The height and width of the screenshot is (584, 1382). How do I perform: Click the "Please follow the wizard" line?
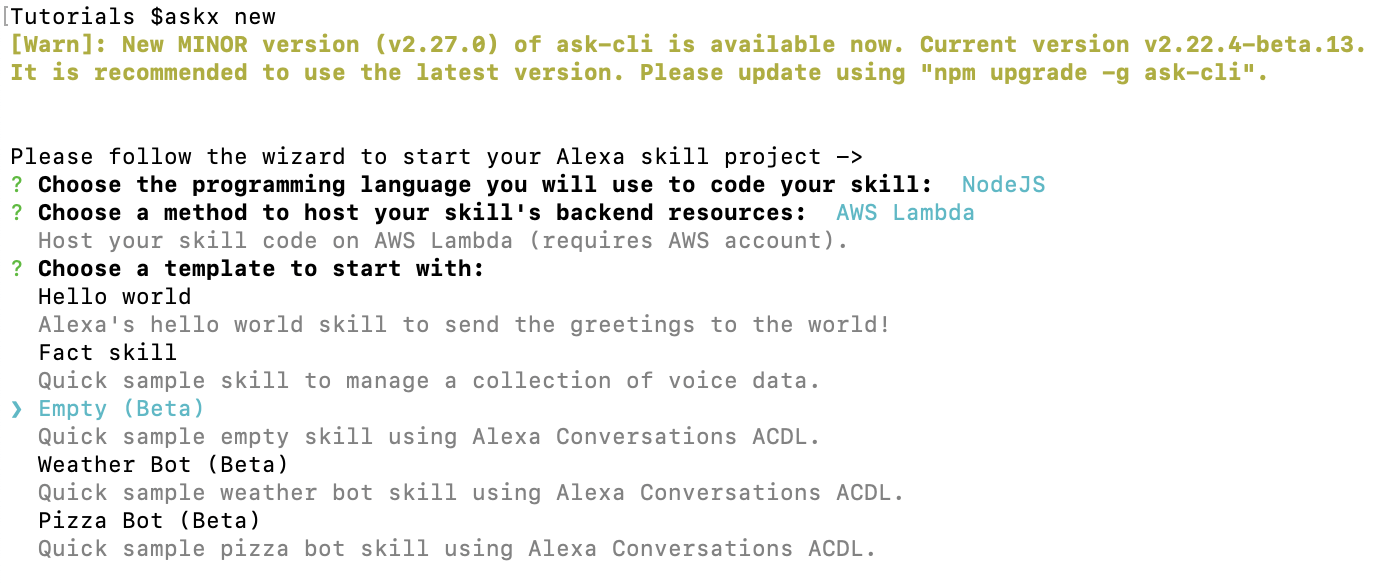pos(436,157)
